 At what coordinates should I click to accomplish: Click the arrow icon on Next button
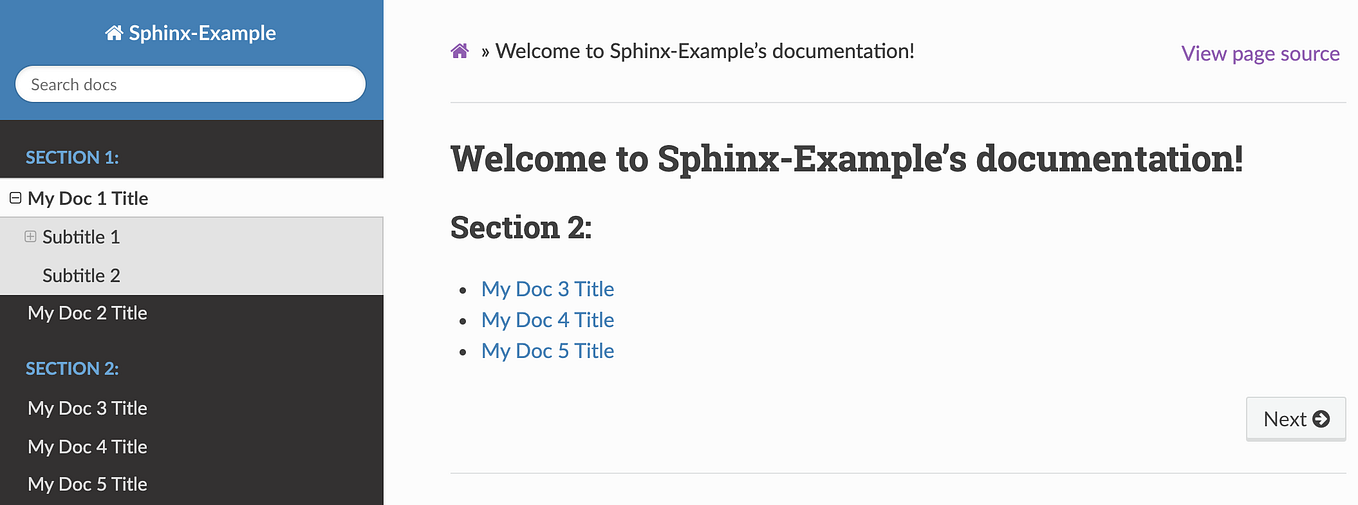pyautogui.click(x=1321, y=419)
